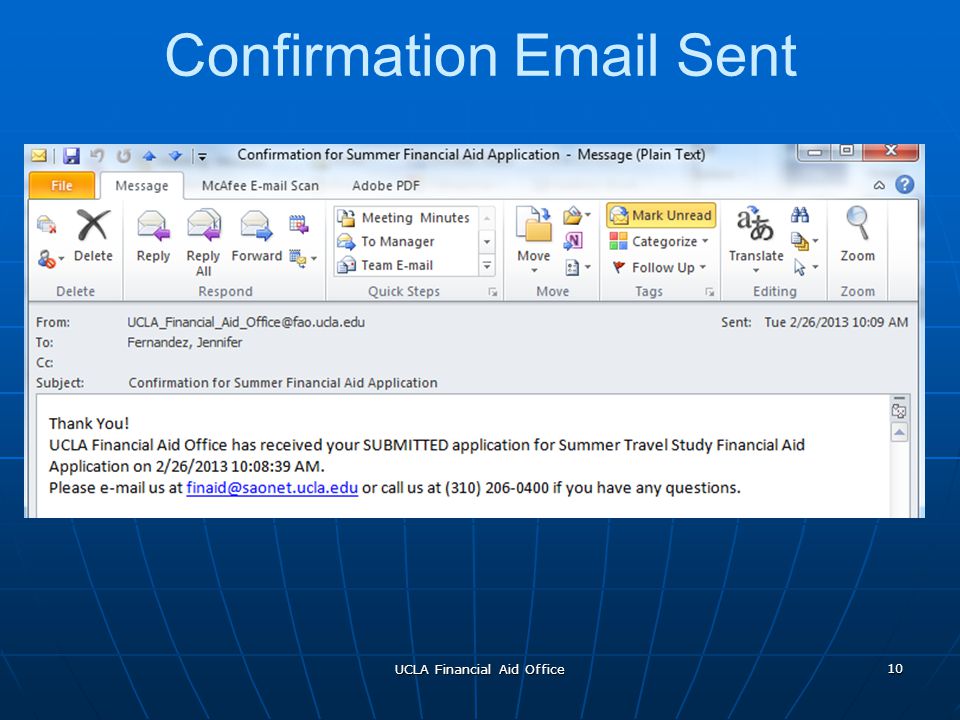
Task: Click the subject line text
Action: [x=283, y=383]
